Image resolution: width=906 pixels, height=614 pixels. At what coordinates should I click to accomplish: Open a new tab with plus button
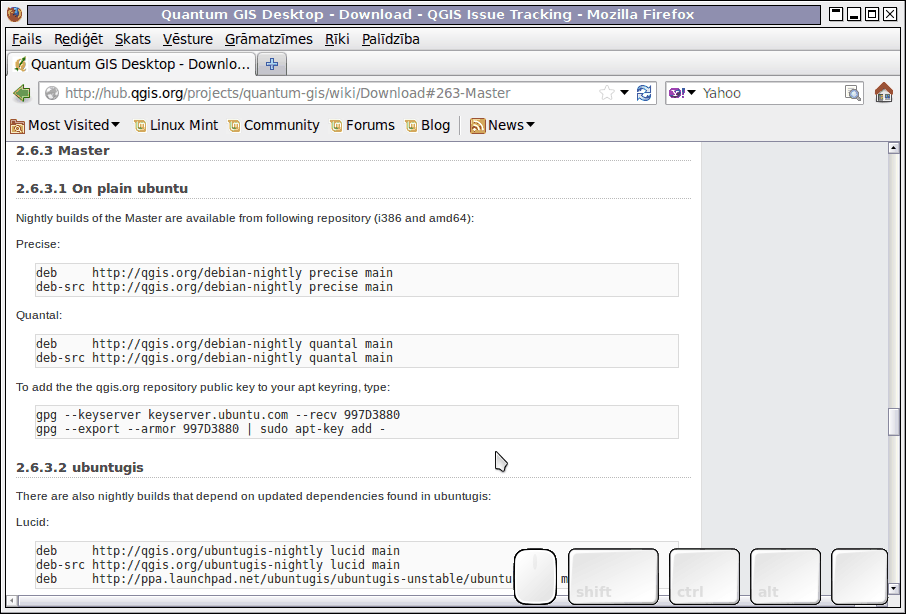pyautogui.click(x=272, y=64)
